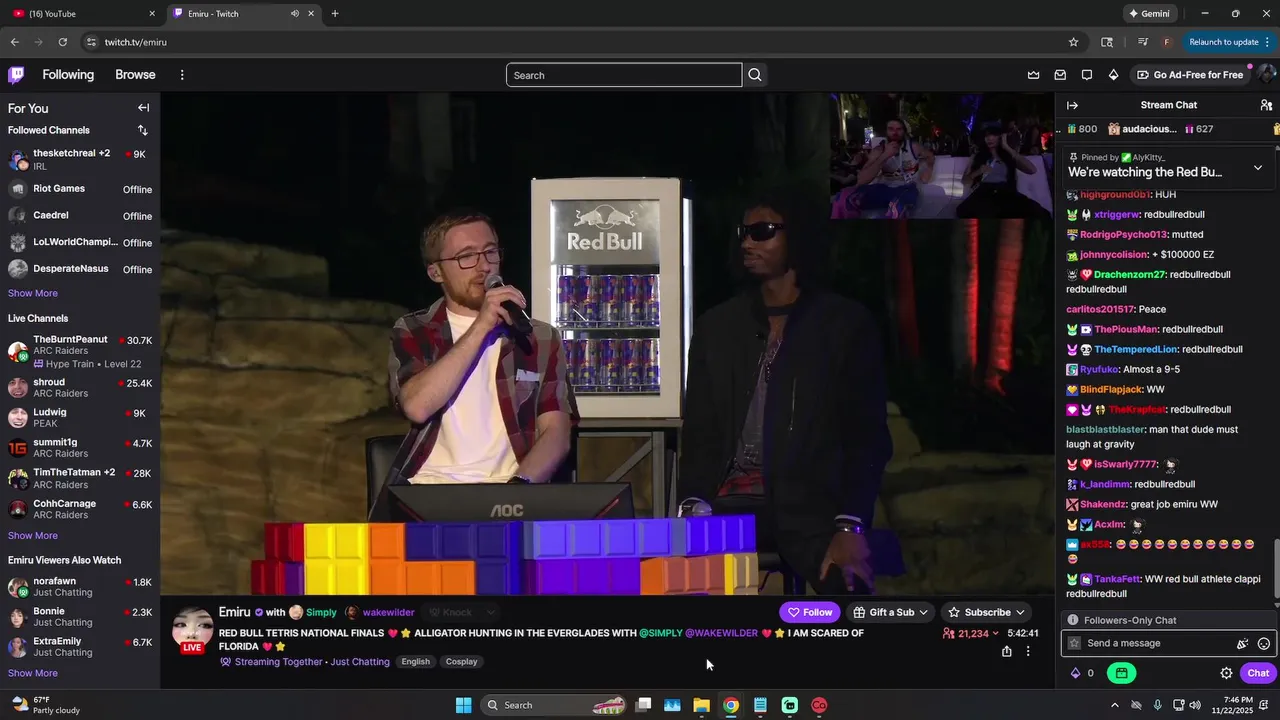Open the Subscribe dropdown button
The image size is (1280, 720).
(986, 612)
